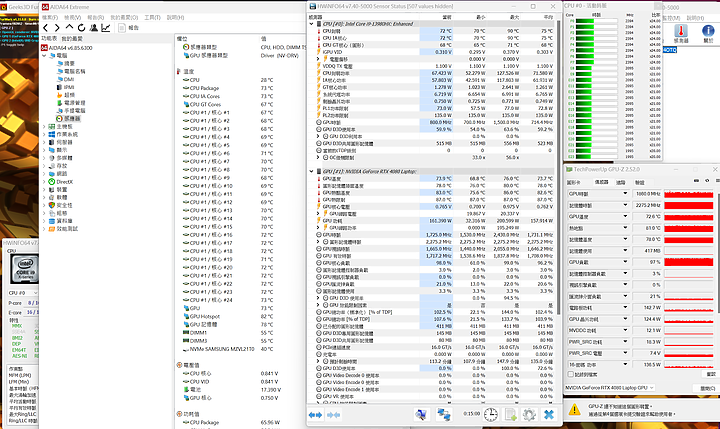Select HWiNFO VDDQ TX 1.100 V row
The image size is (720, 429).
pos(435,66)
